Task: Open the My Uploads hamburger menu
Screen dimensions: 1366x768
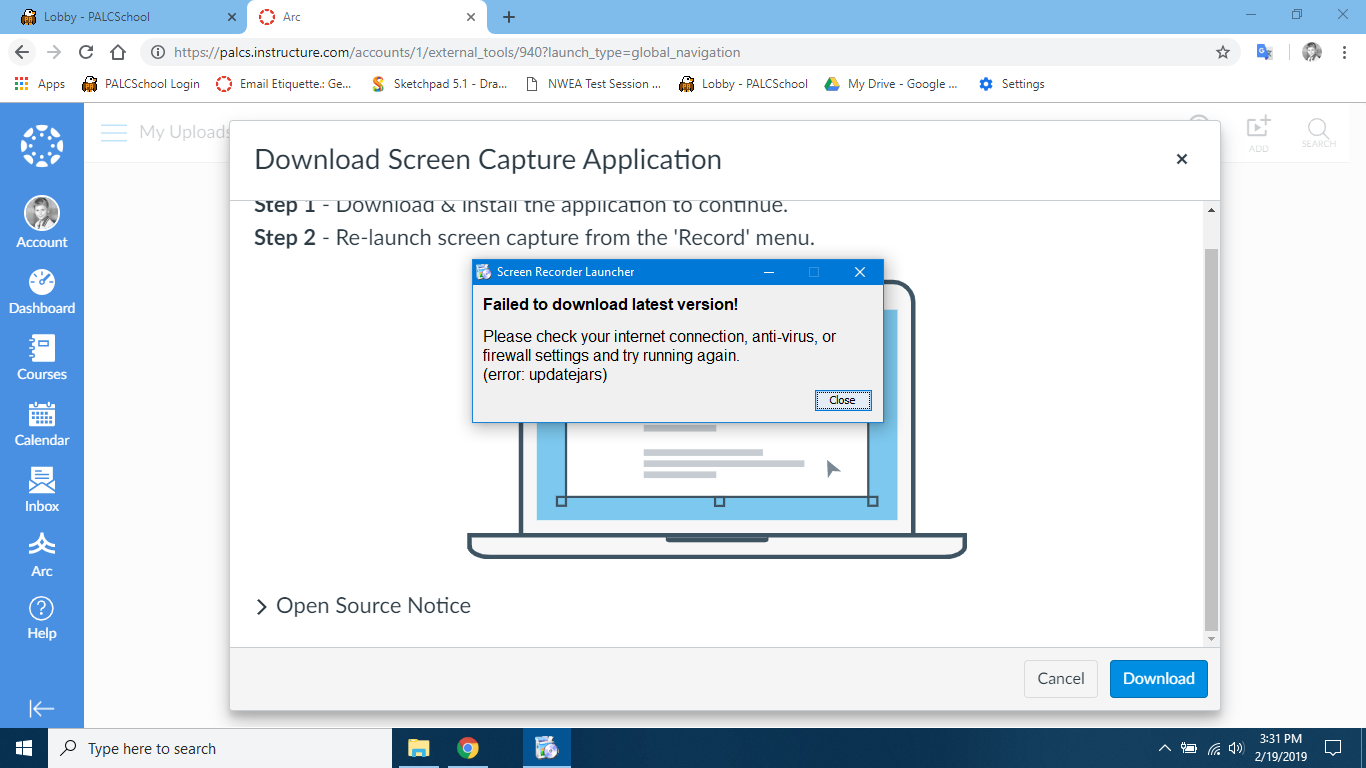Action: click(x=114, y=132)
